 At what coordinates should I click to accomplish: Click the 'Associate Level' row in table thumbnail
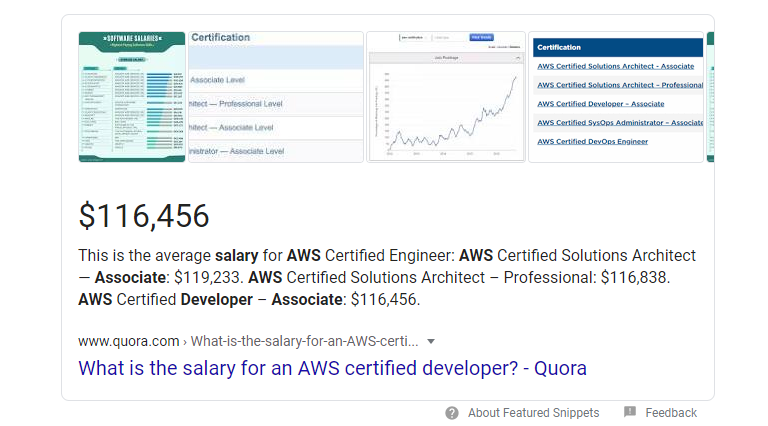point(276,80)
